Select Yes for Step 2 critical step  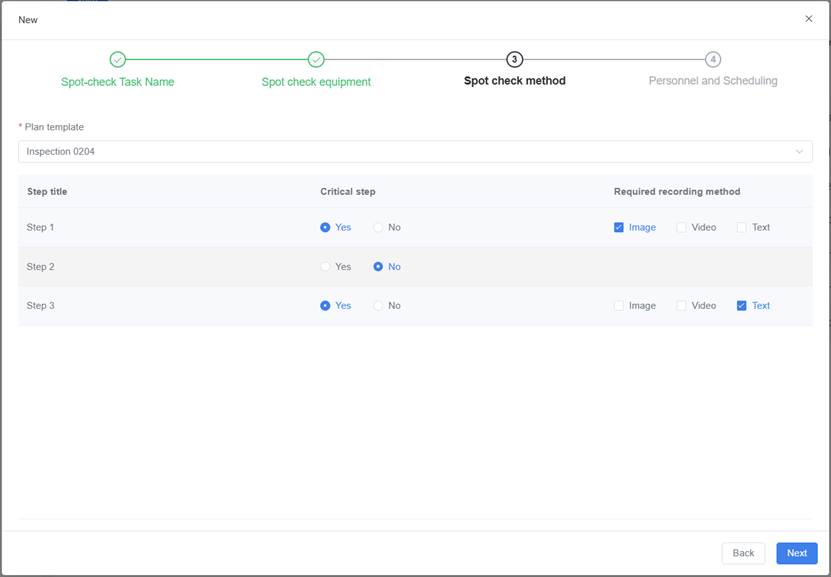(x=326, y=267)
